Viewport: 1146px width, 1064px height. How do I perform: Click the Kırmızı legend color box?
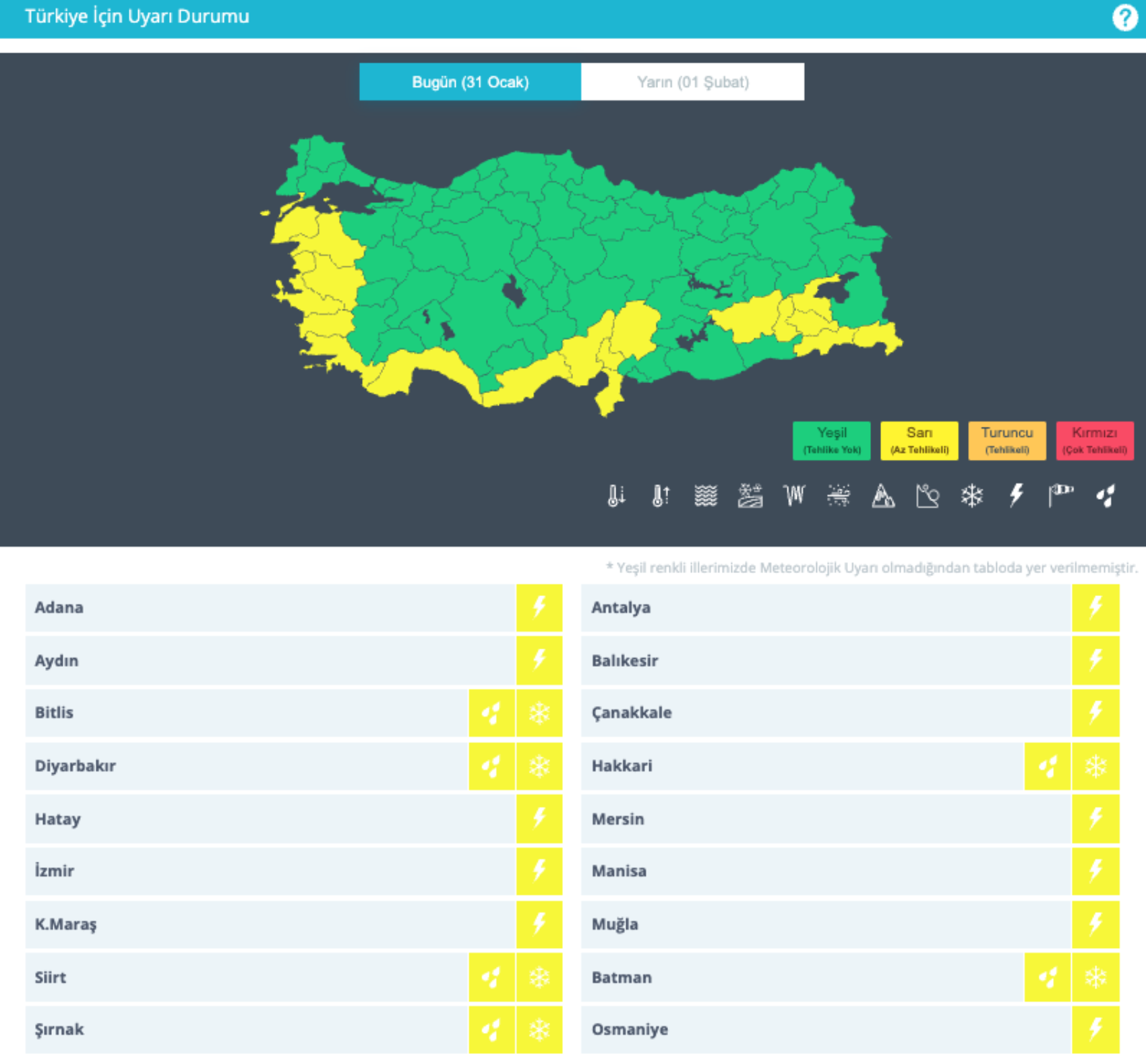[x=1094, y=441]
